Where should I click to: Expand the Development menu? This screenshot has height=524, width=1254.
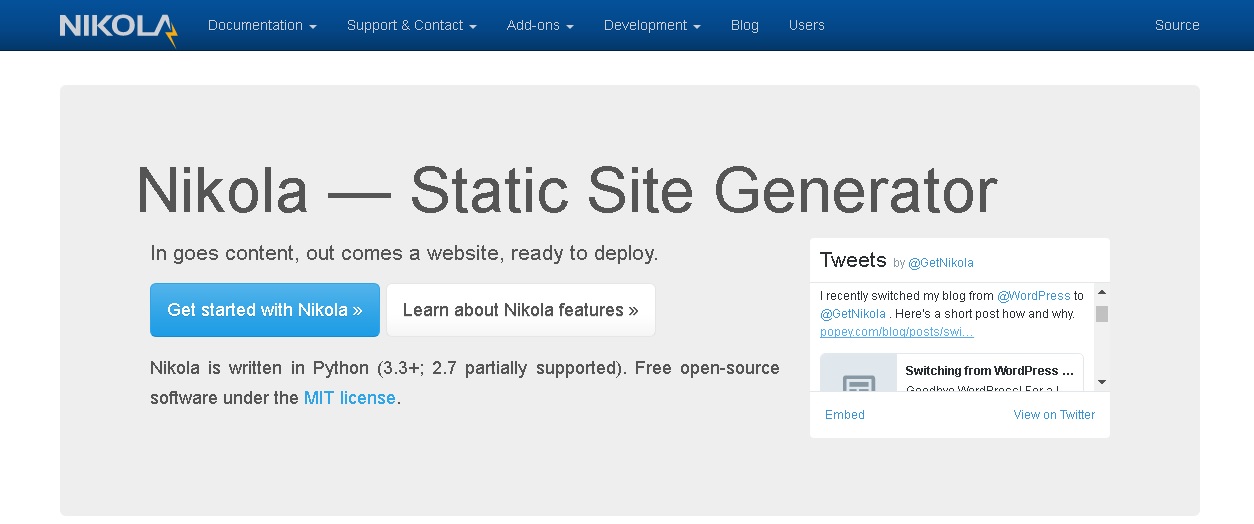click(x=652, y=25)
